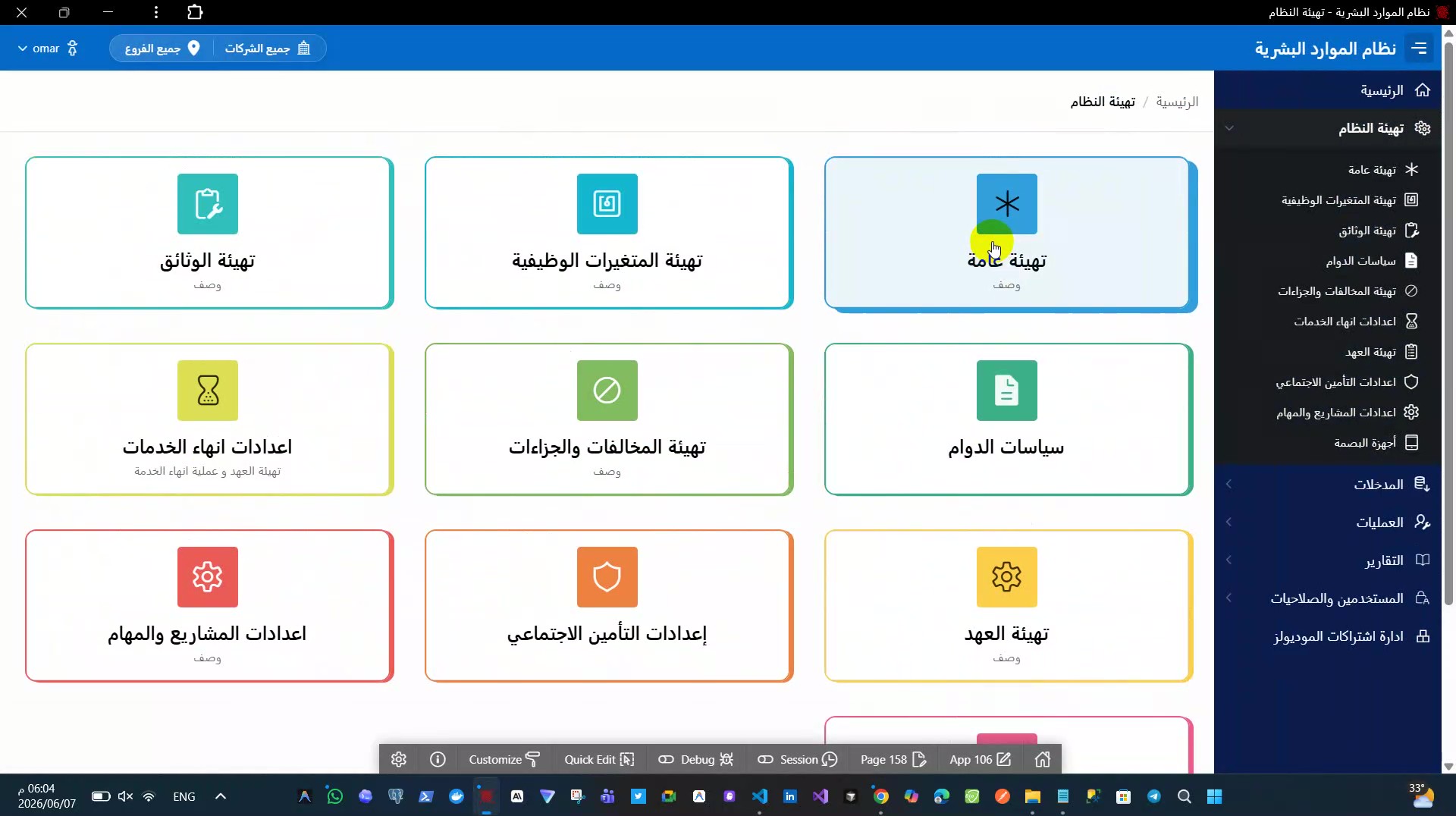Click the yellow gear icon for تهيئة العهد

(x=1006, y=577)
